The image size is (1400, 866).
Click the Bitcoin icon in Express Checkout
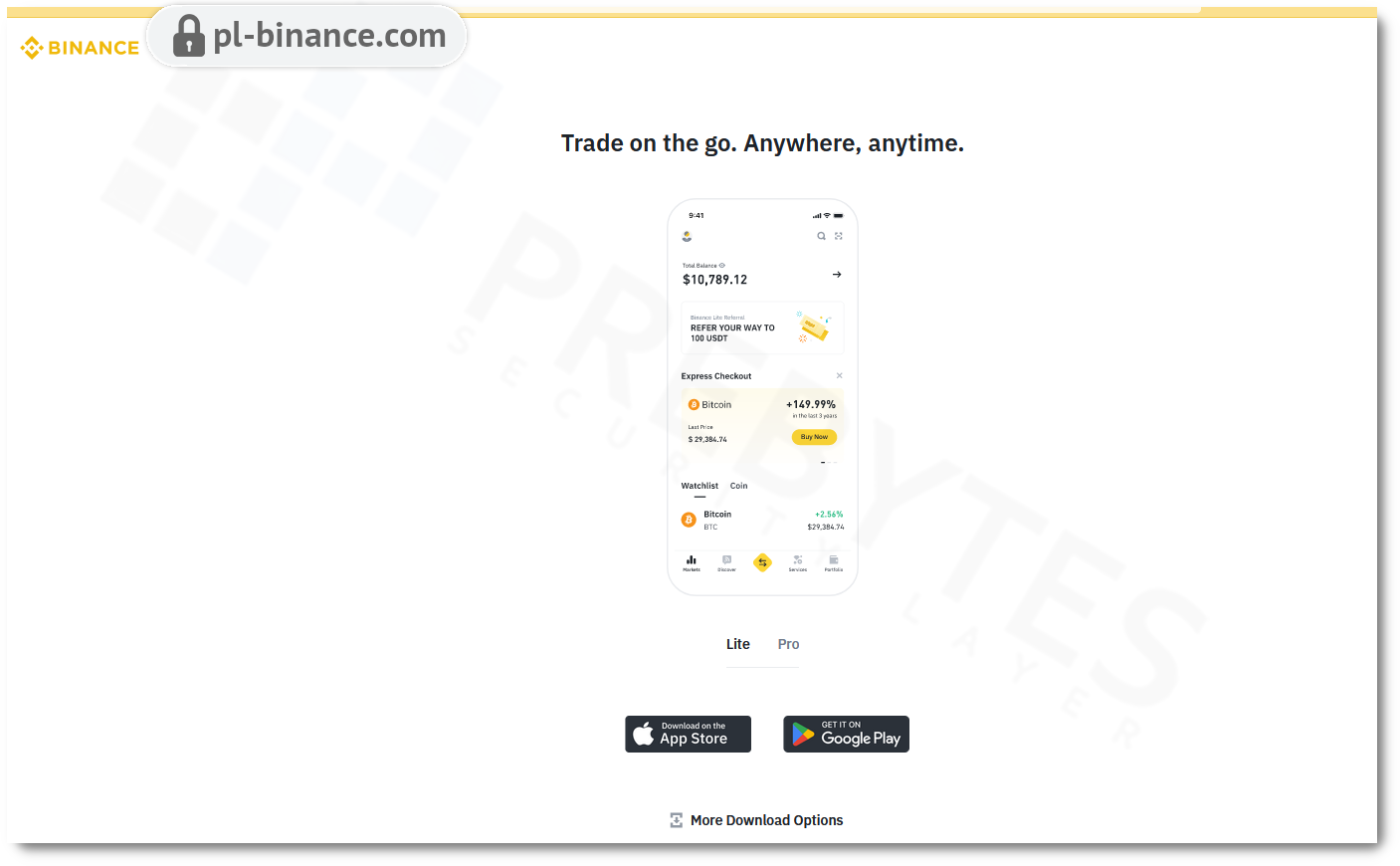694,405
